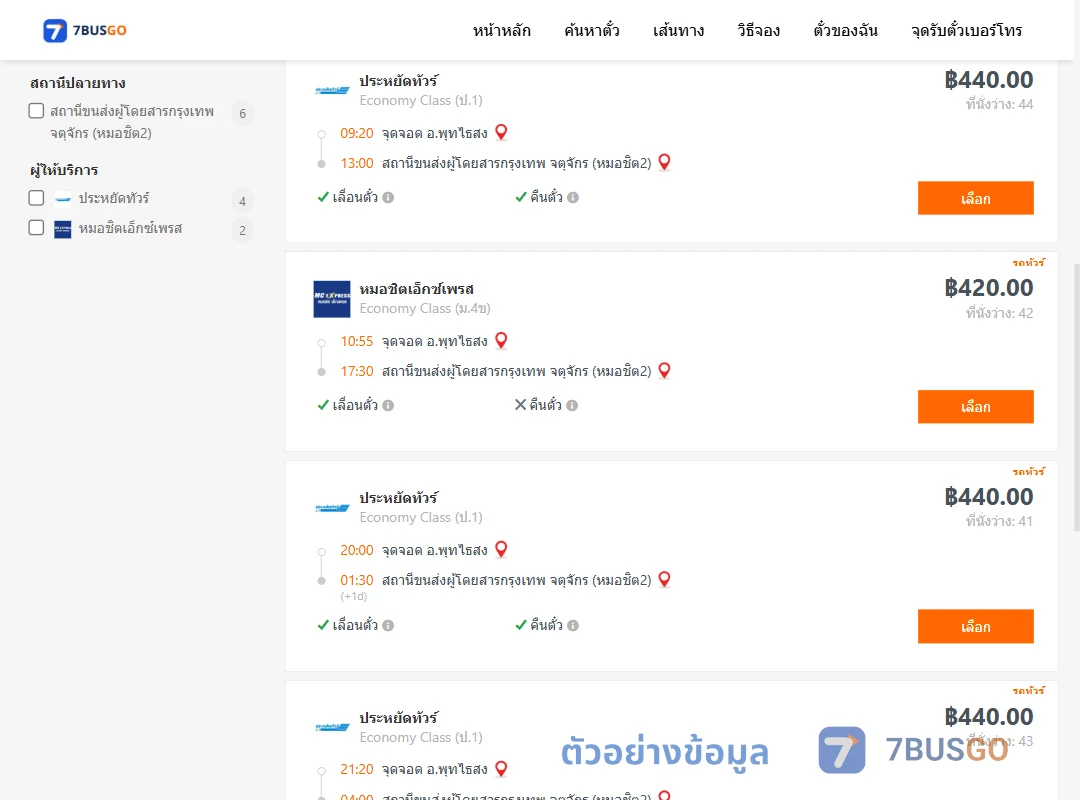Open วิธีจอง navigation item
Image resolution: width=1080 pixels, height=800 pixels.
coord(758,30)
